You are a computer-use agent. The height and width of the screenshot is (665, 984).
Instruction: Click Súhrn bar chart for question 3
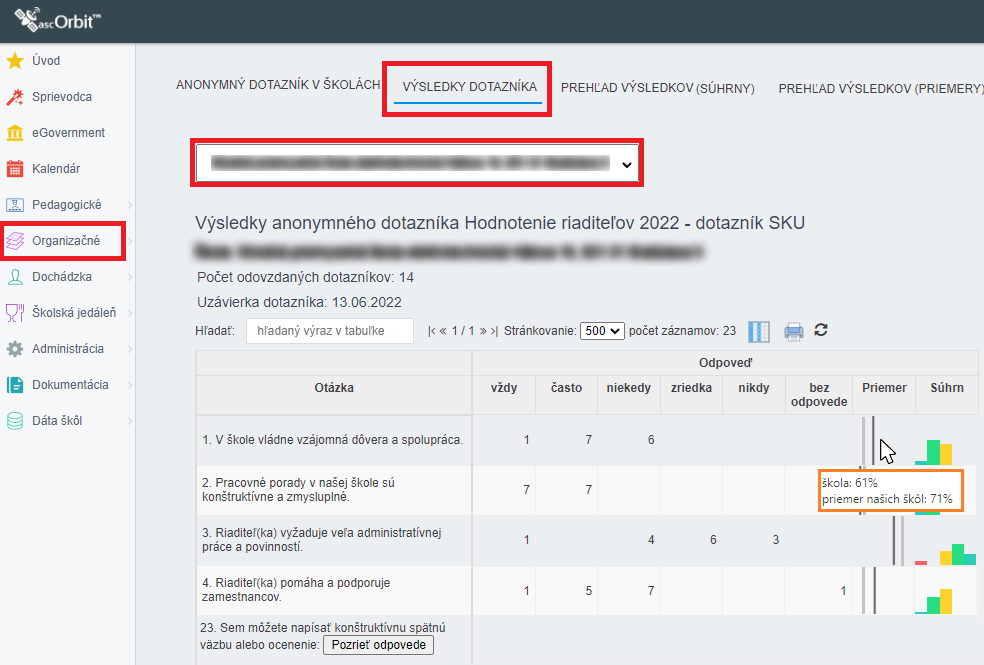[x=946, y=554]
